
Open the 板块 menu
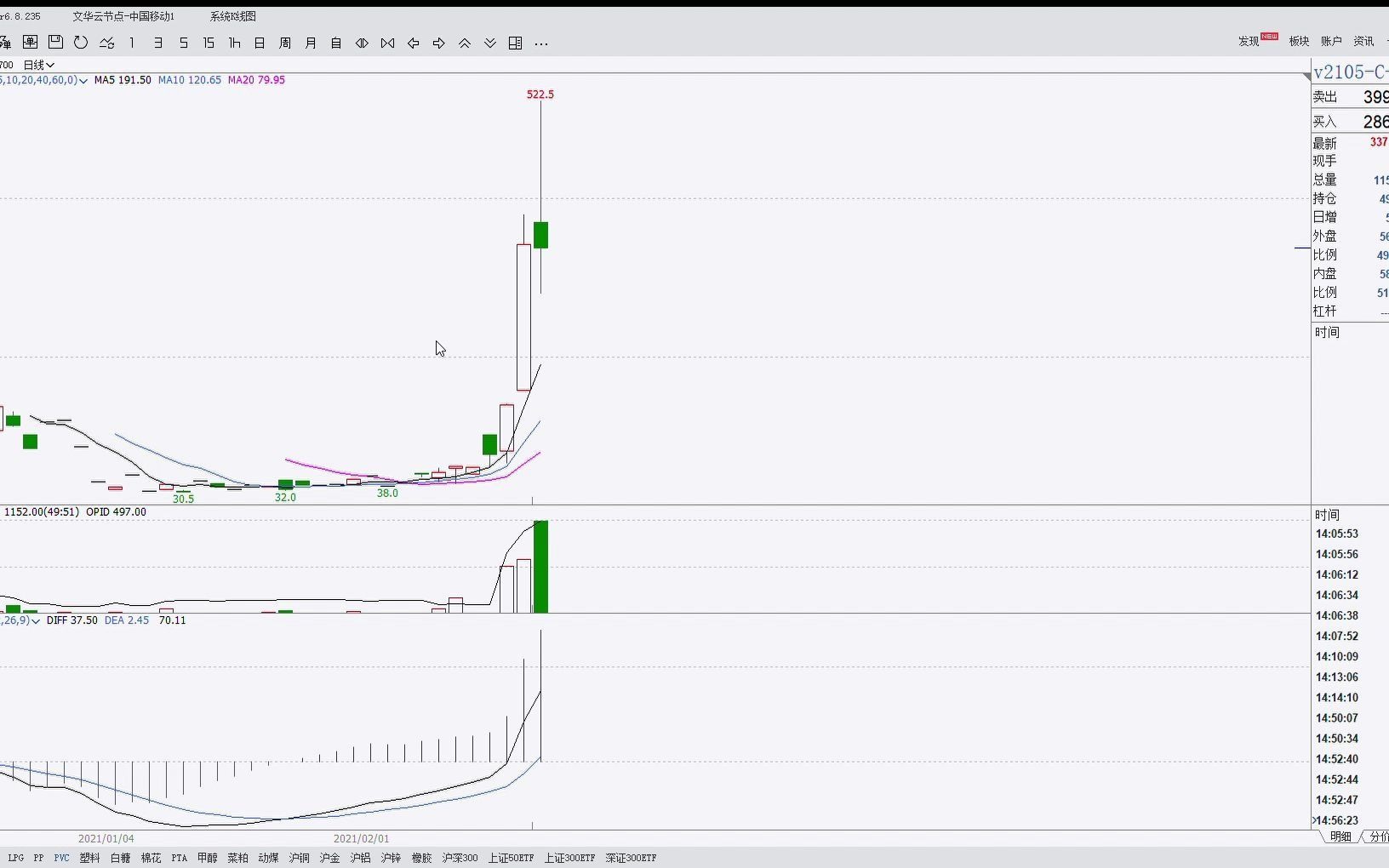coord(1299,41)
